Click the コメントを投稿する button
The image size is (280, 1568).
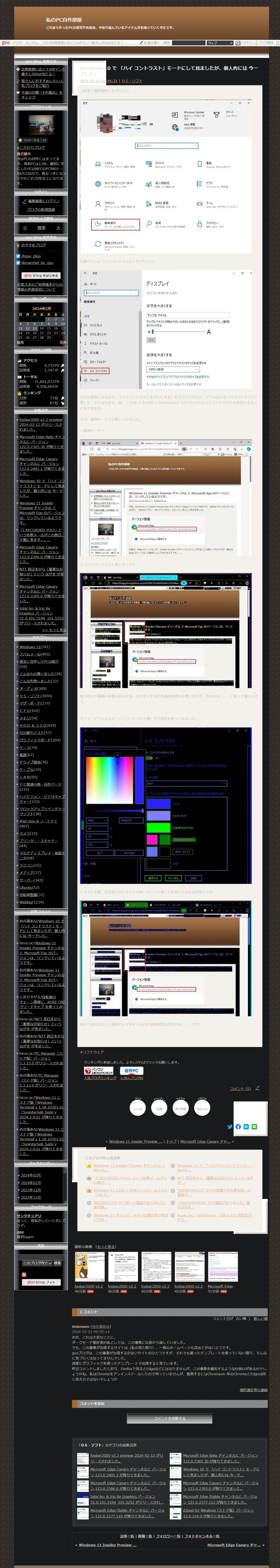click(169, 1418)
